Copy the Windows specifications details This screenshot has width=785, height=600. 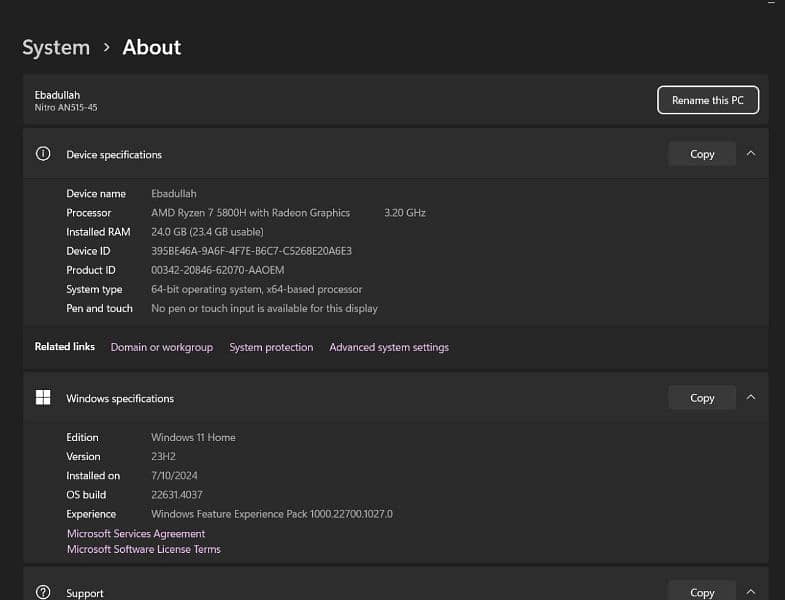tap(702, 398)
